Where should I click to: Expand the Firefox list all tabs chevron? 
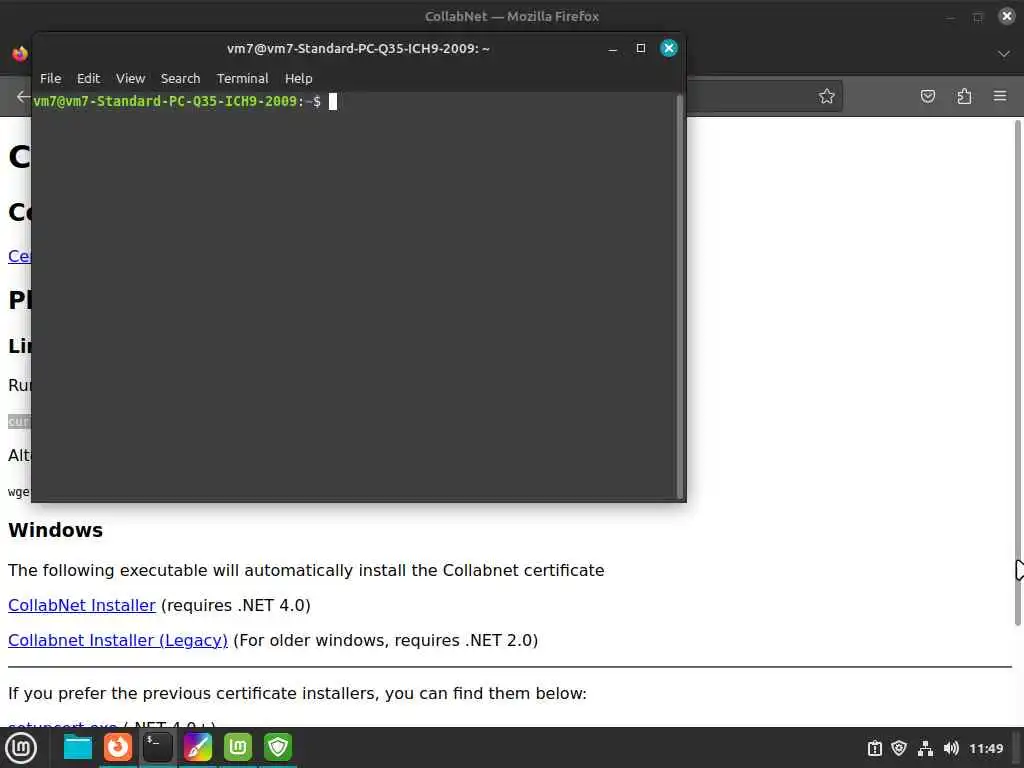(x=1004, y=54)
